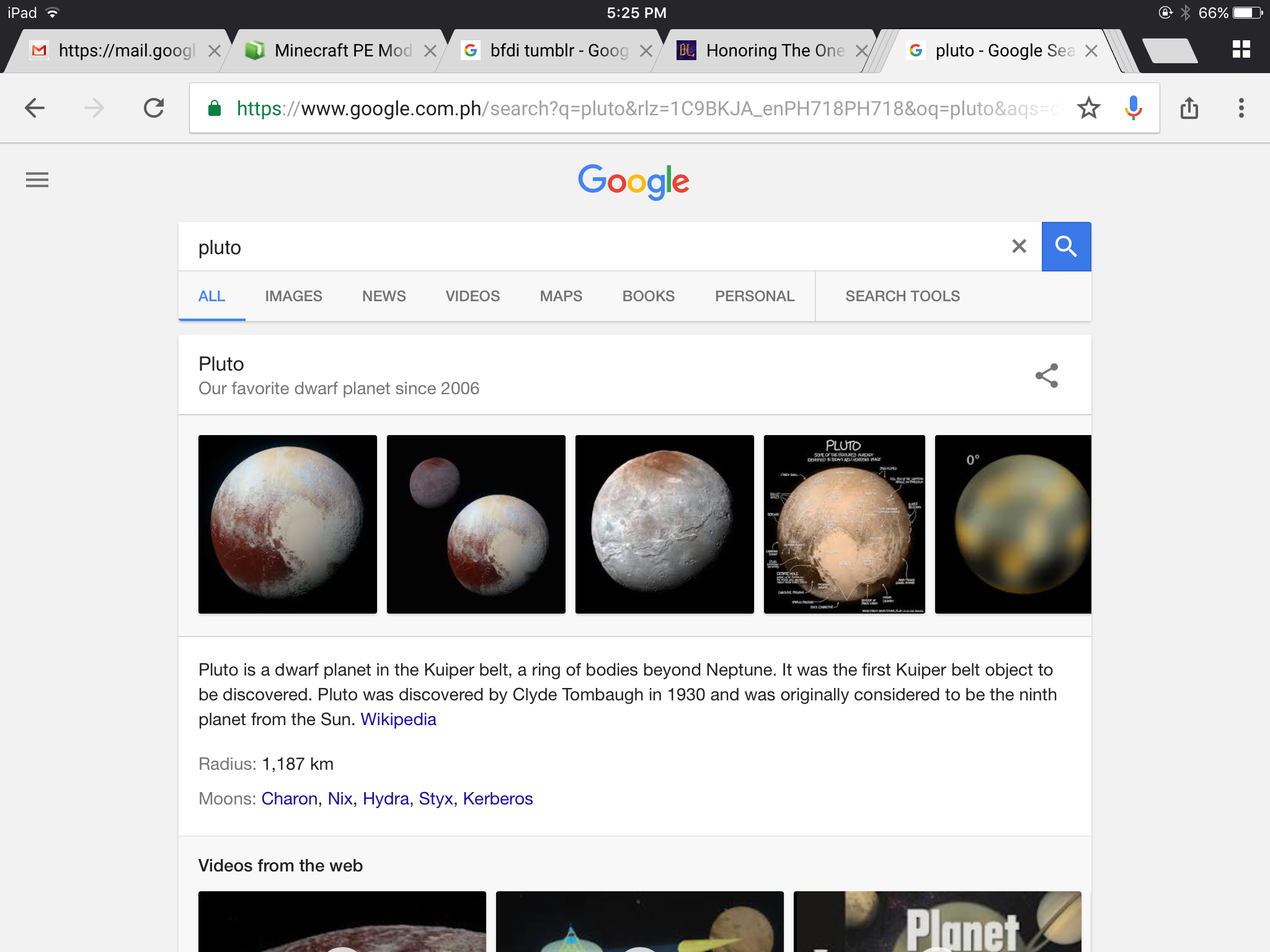Switch to MAPS results

point(561,296)
